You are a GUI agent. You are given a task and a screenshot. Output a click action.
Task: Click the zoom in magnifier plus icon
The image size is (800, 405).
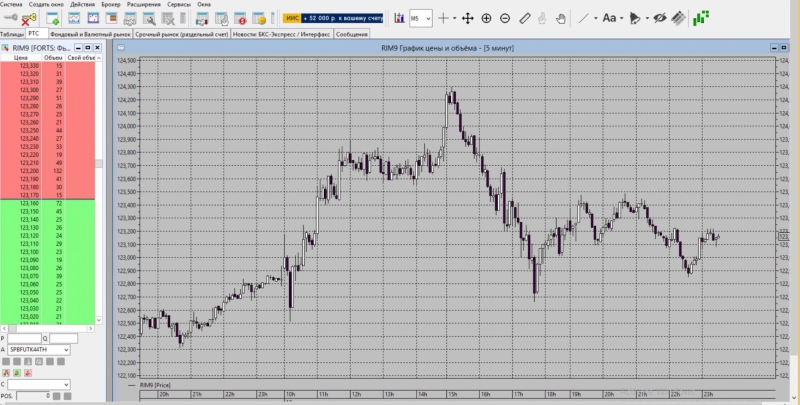[486, 18]
